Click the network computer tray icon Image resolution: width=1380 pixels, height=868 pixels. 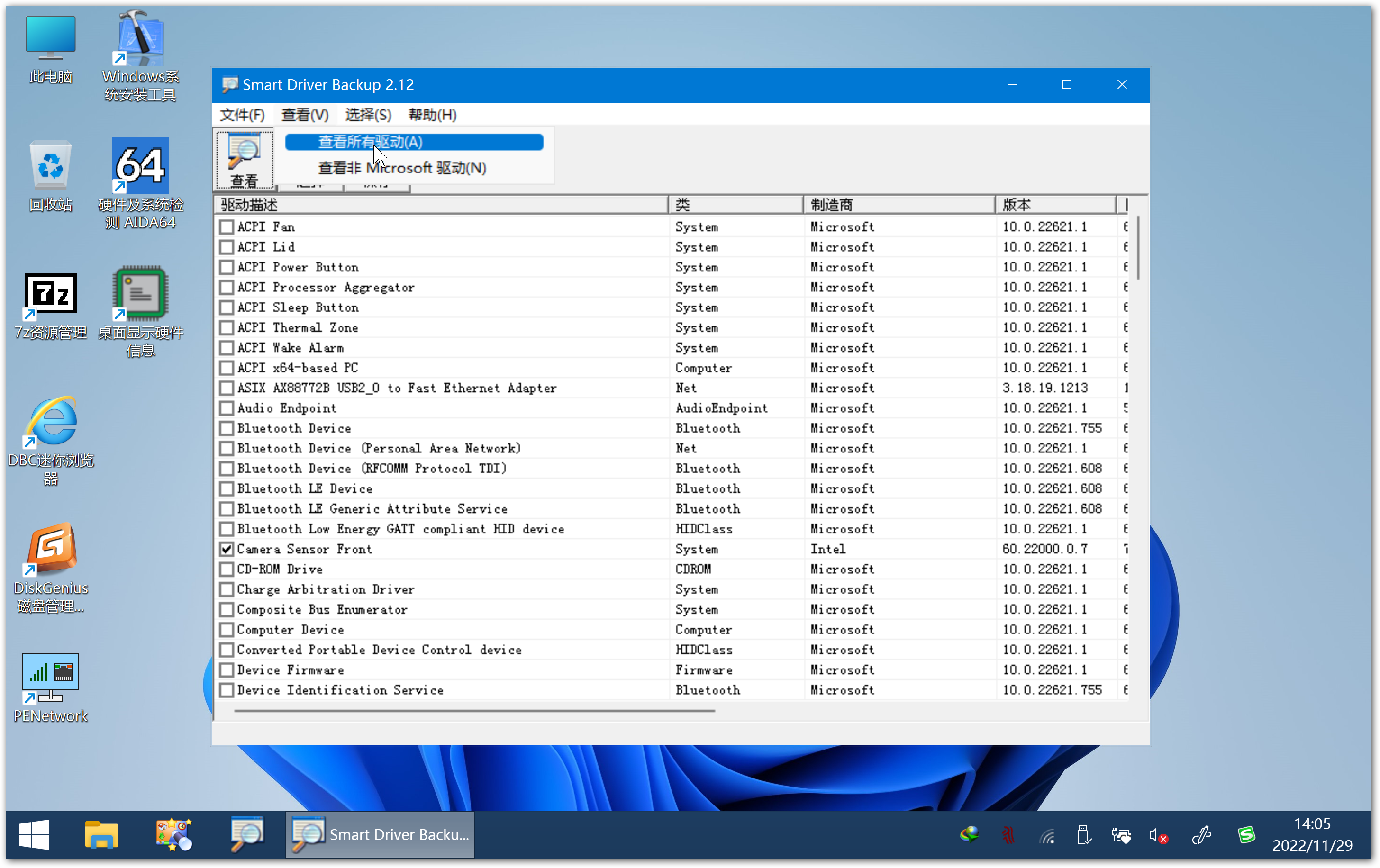pyautogui.click(x=1121, y=836)
